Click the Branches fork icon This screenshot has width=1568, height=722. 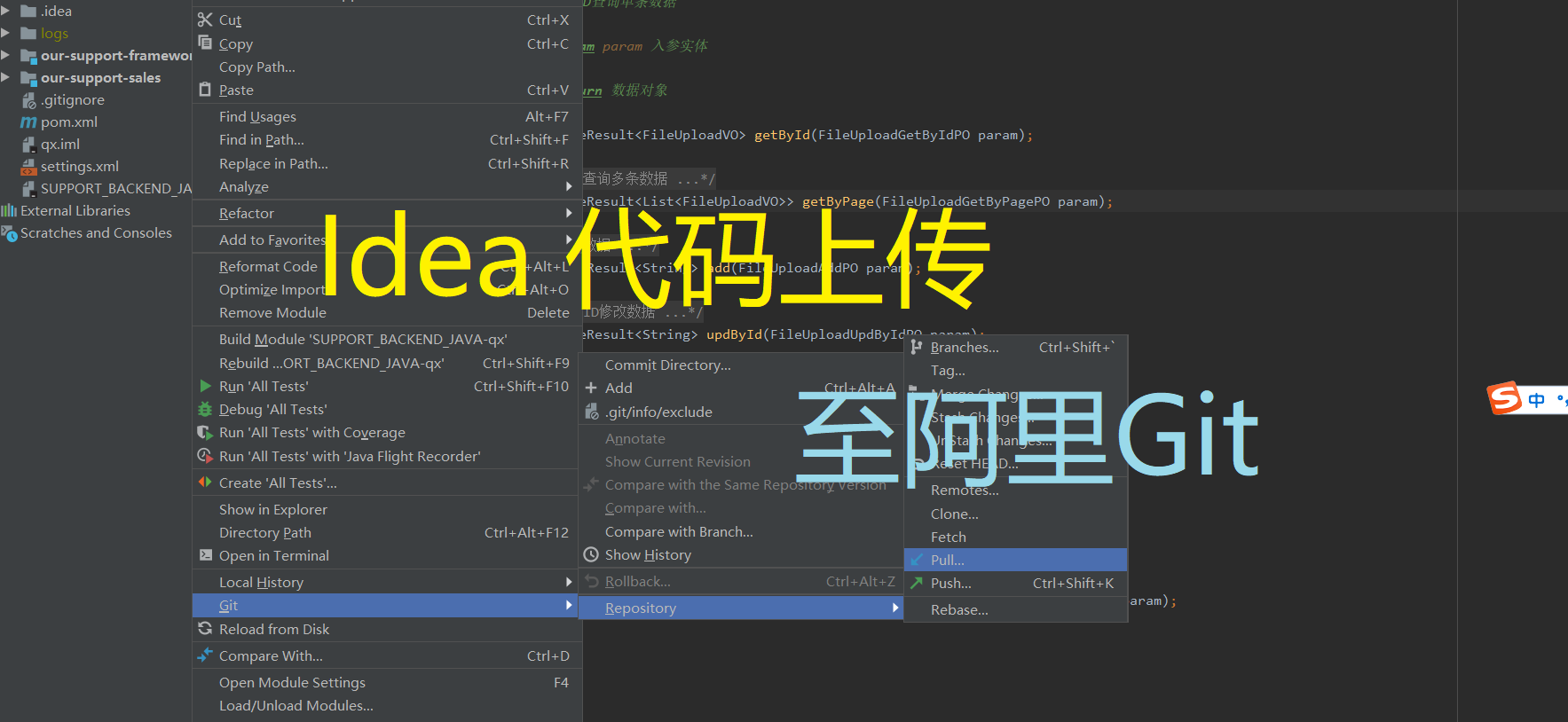coord(917,347)
